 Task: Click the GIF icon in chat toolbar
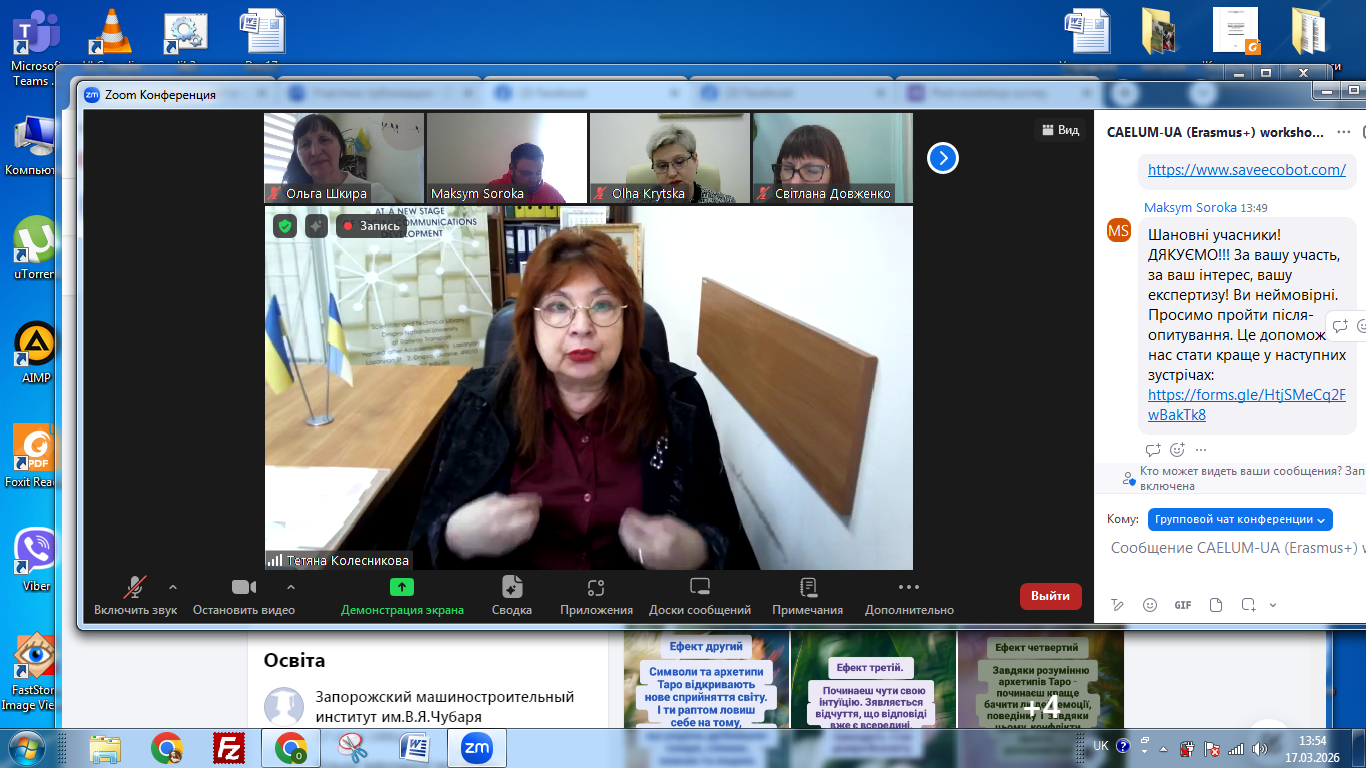[x=1183, y=605]
